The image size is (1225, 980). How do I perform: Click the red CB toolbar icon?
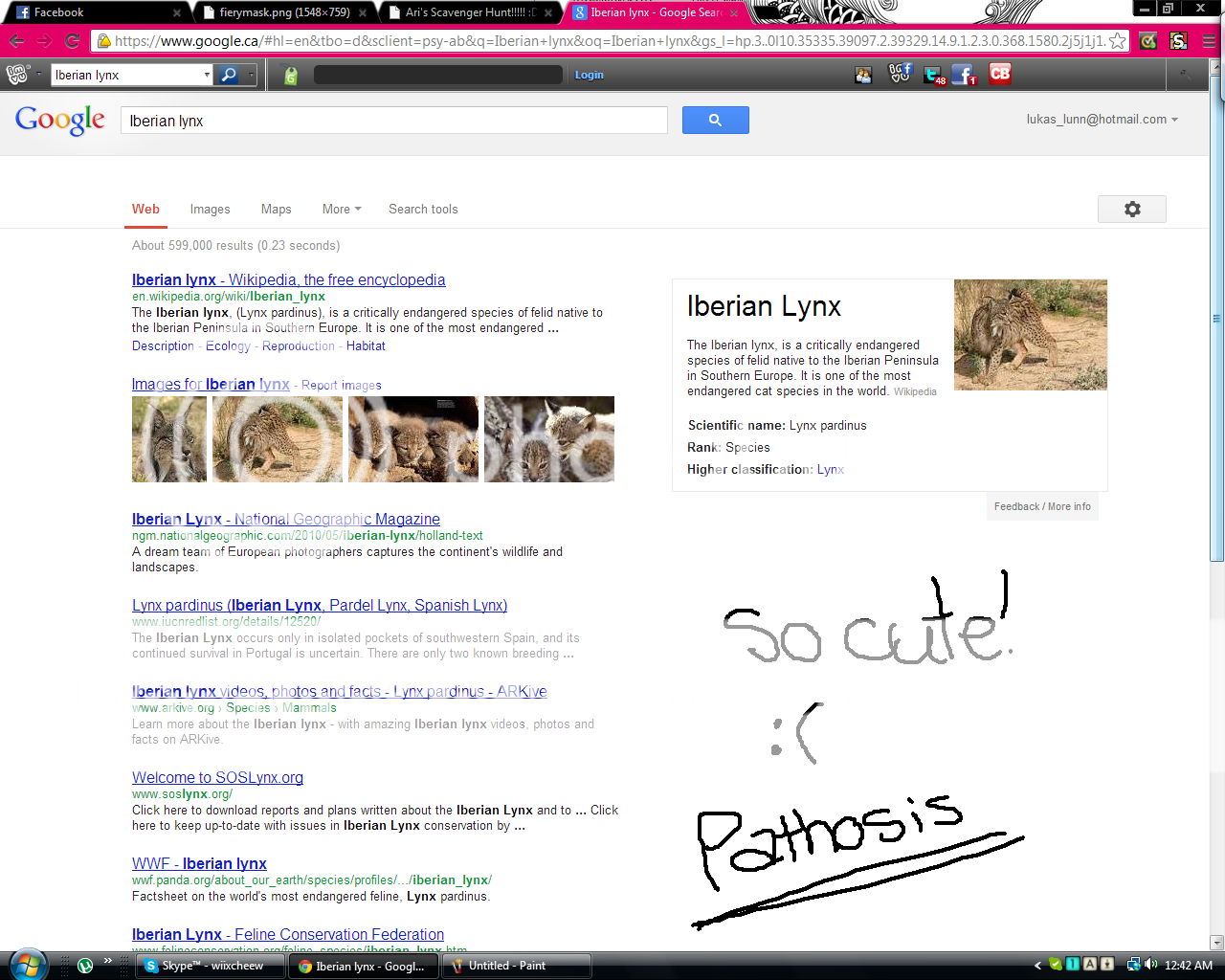click(x=1000, y=74)
